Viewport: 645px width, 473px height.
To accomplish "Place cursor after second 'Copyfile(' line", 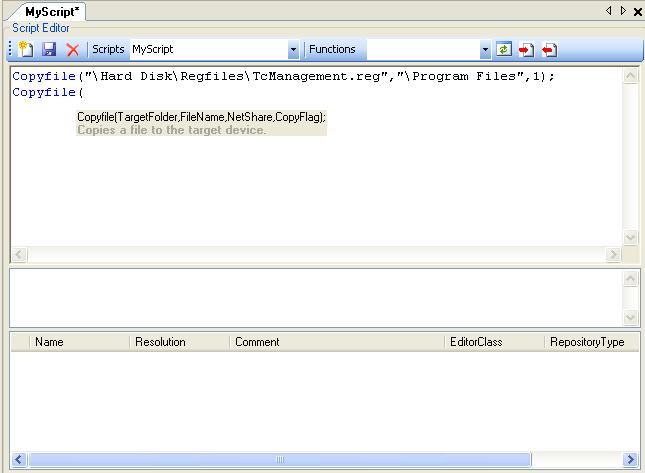I will point(84,93).
